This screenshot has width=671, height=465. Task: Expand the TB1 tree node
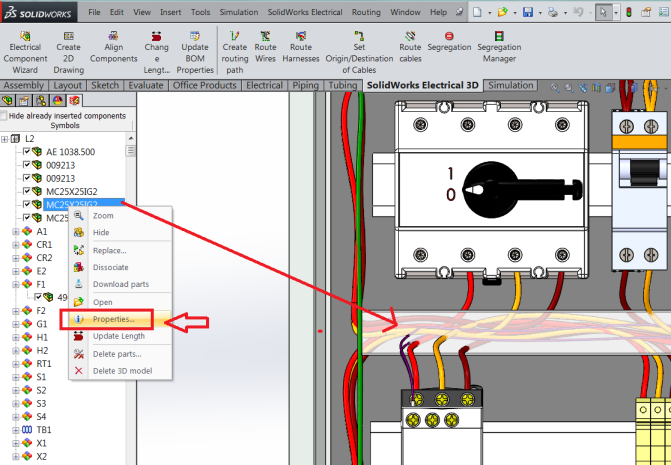pyautogui.click(x=16, y=430)
